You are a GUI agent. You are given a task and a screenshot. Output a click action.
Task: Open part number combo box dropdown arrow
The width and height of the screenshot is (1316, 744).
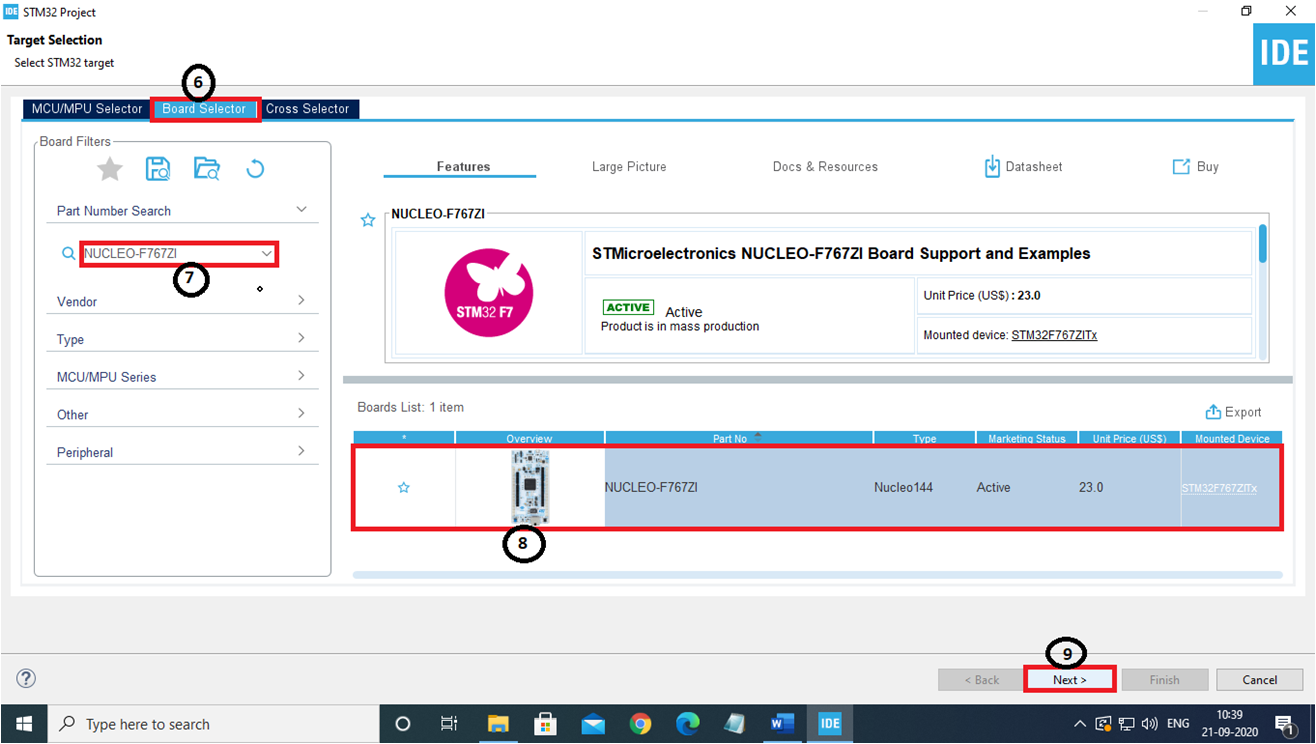tap(267, 254)
